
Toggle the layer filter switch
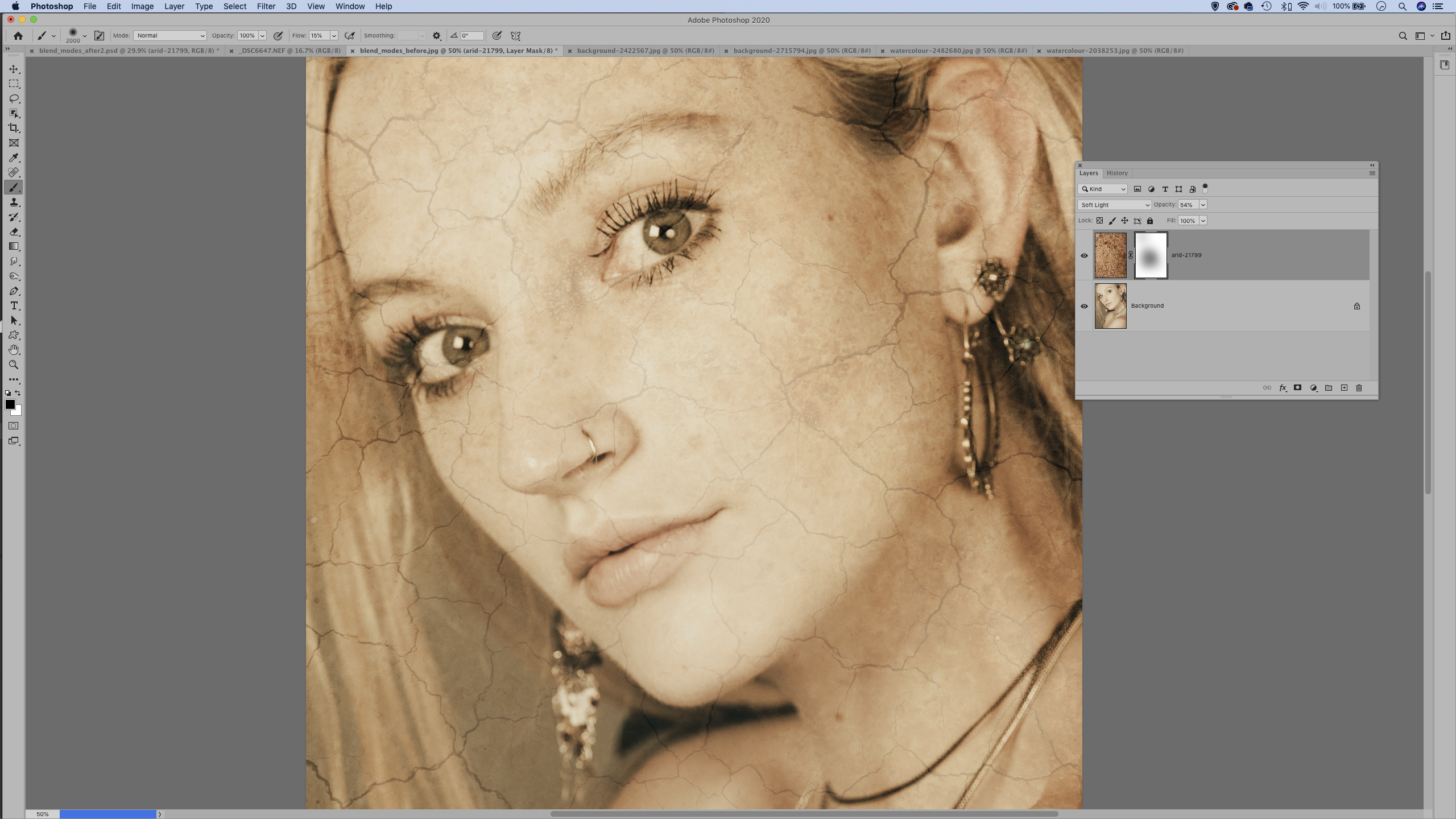pos(1205,188)
